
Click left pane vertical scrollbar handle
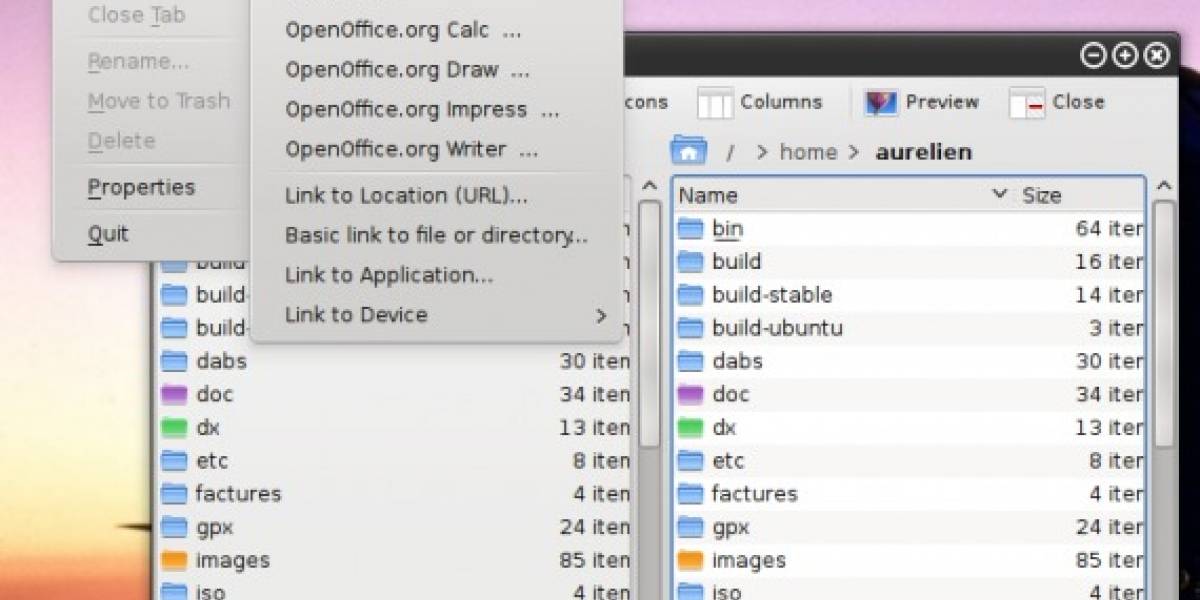point(649,325)
